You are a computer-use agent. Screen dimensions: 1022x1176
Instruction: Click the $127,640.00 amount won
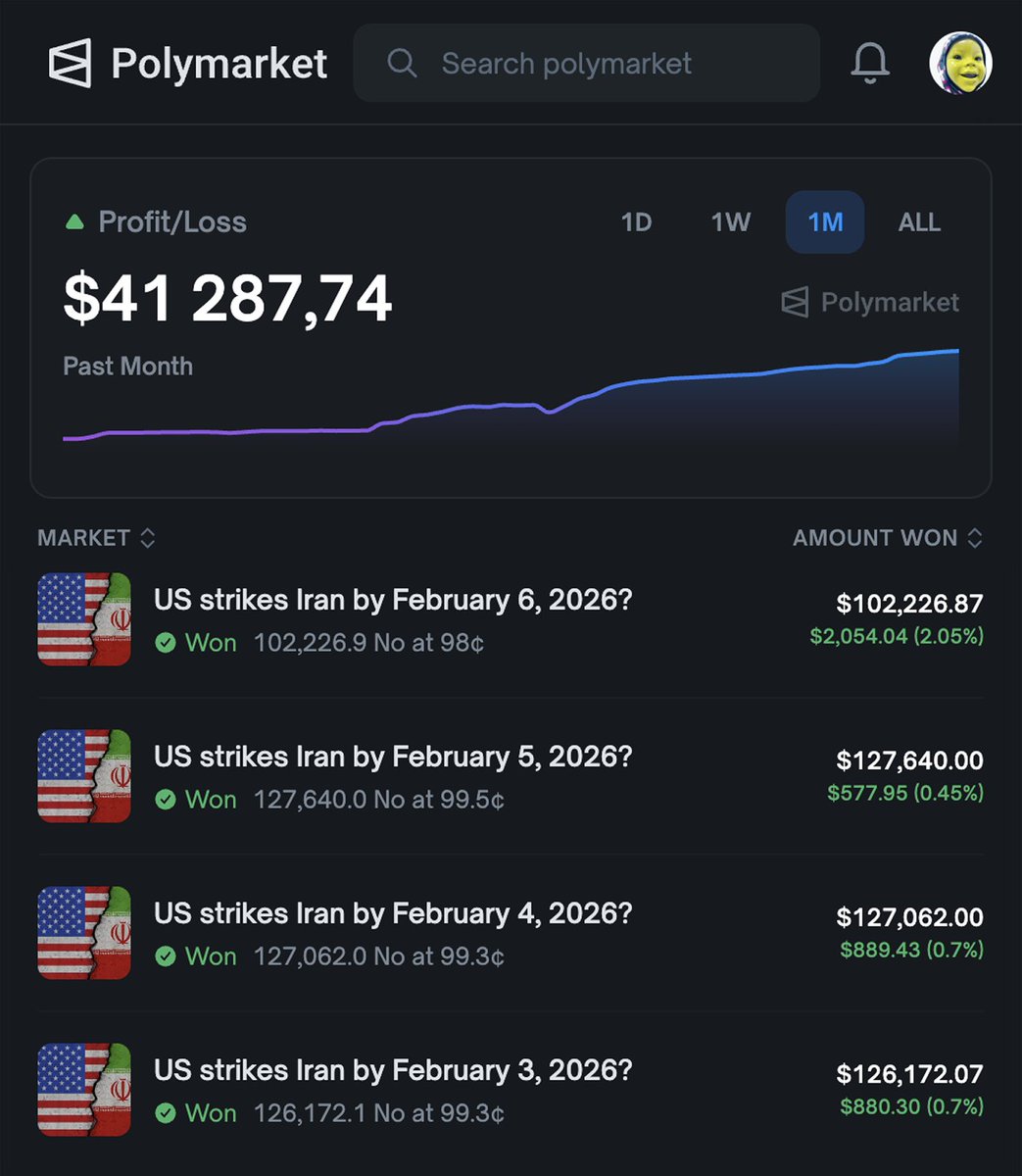909,760
